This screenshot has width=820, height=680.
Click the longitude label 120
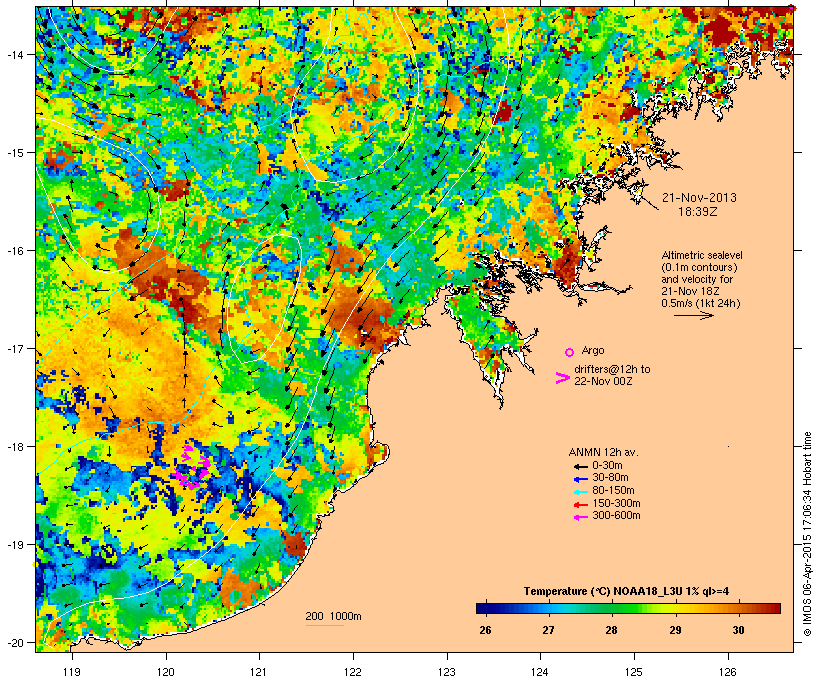[166, 672]
